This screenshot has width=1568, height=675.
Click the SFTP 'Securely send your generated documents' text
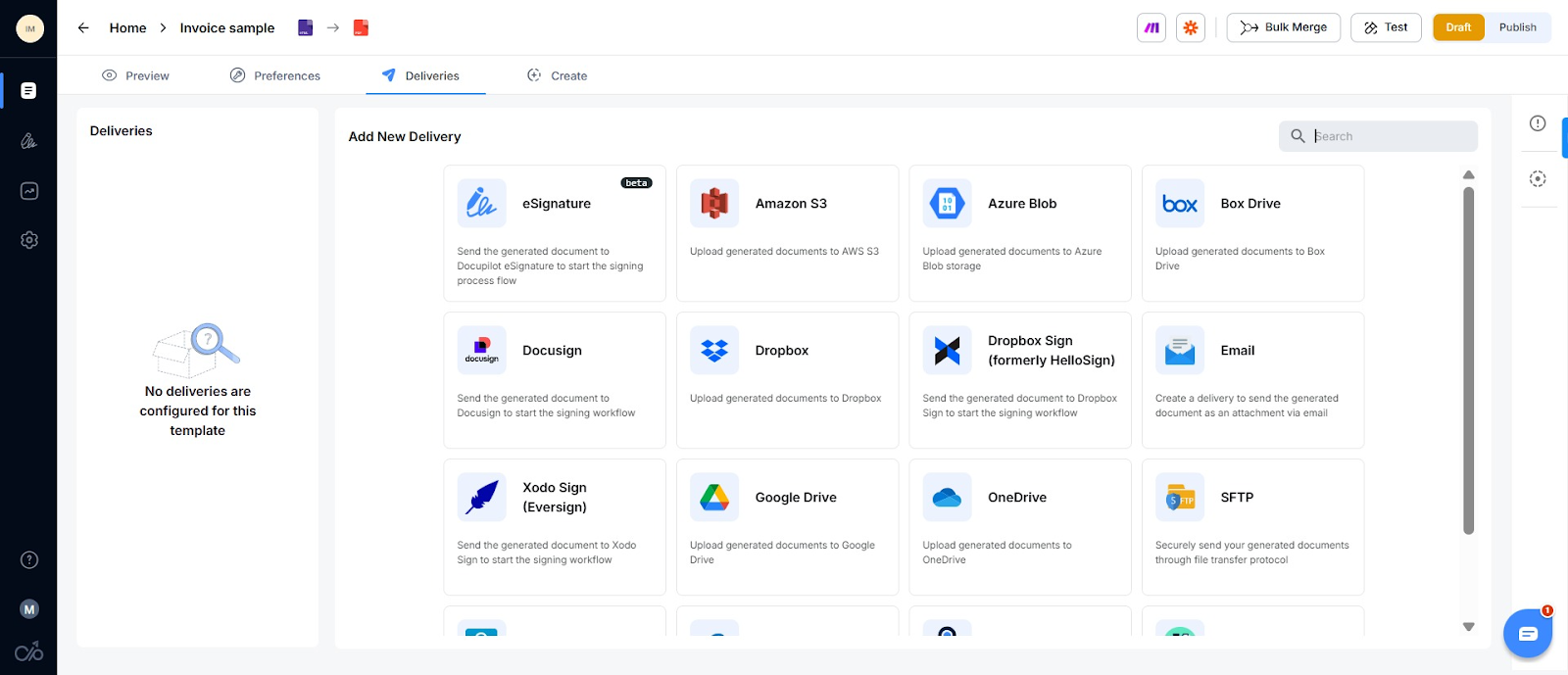click(x=1252, y=553)
